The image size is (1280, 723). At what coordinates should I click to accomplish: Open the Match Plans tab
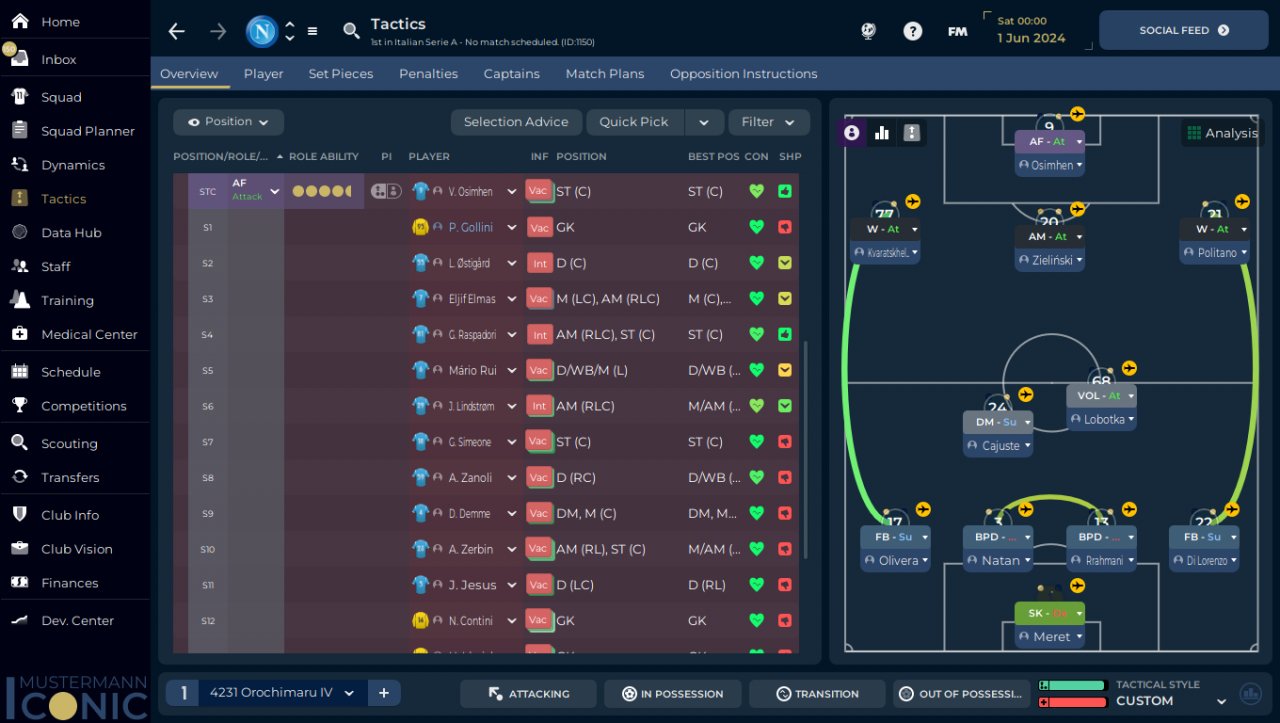point(605,74)
